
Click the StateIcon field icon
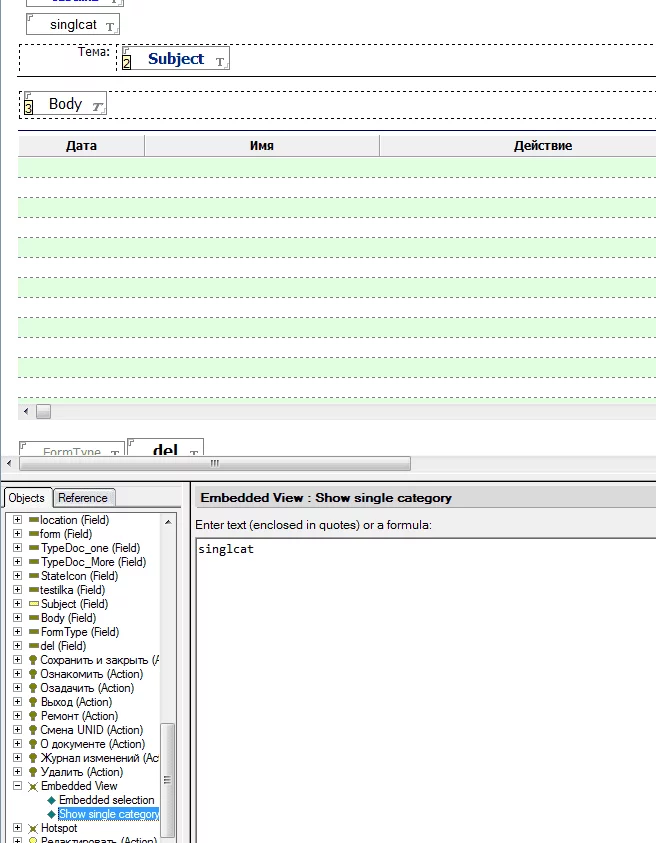(33, 576)
